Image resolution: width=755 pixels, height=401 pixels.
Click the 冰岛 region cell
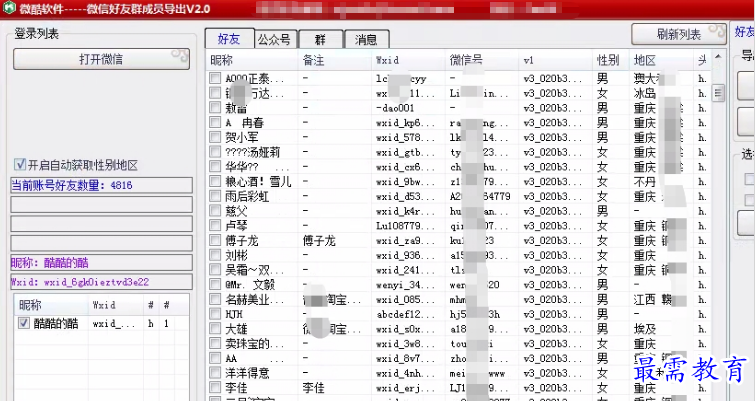(x=645, y=93)
